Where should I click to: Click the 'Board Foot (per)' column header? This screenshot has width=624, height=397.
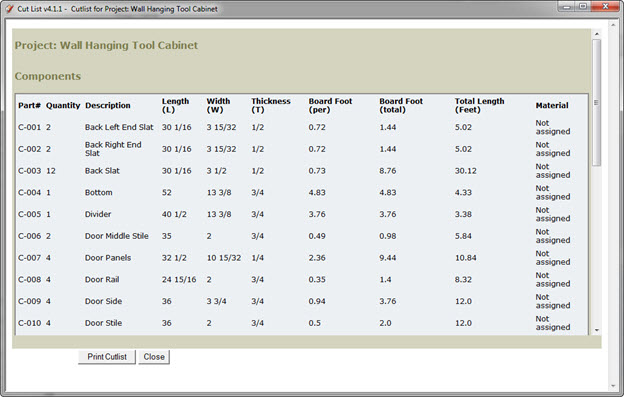coord(330,105)
